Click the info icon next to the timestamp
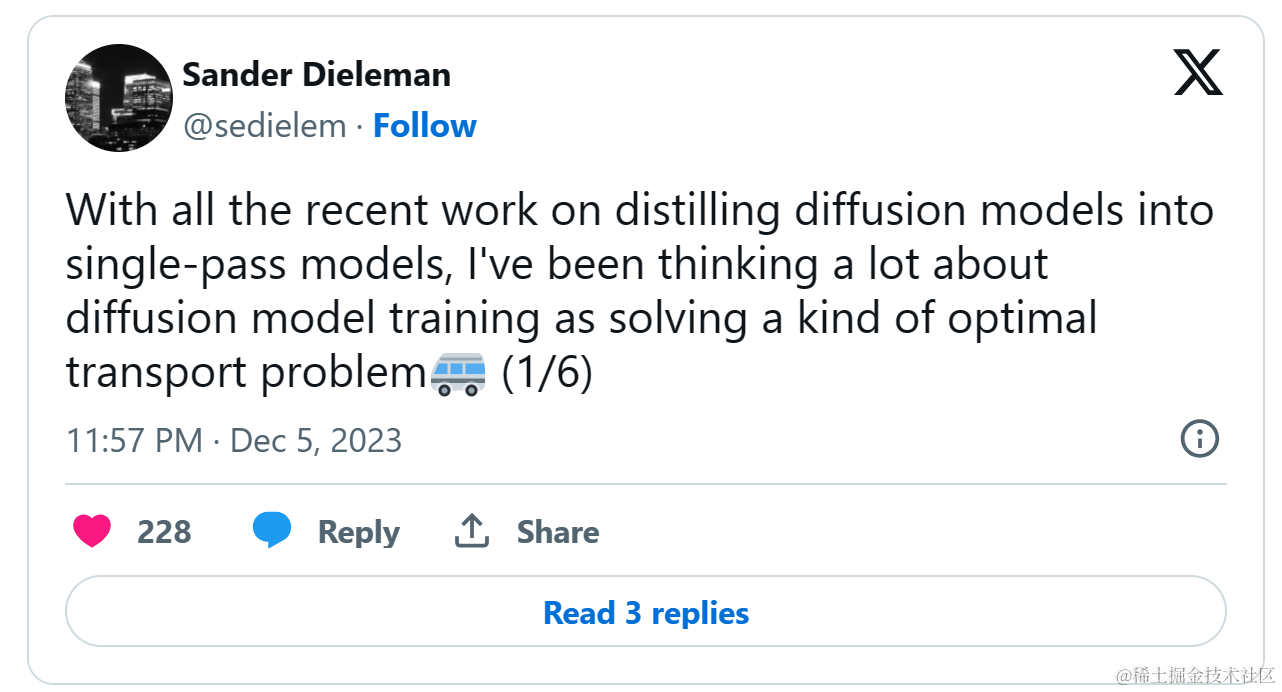The height and width of the screenshot is (692, 1282). click(x=1200, y=439)
